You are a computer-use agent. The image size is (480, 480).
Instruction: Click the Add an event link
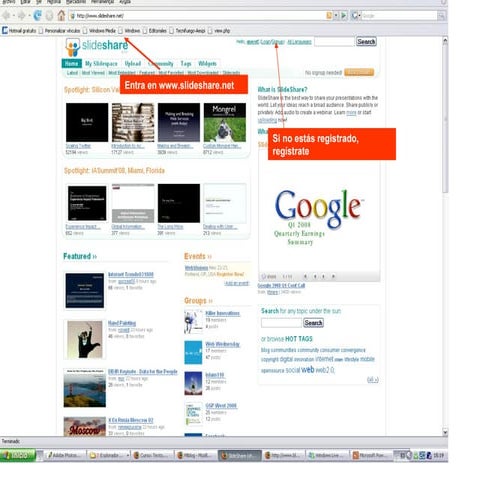point(236,283)
